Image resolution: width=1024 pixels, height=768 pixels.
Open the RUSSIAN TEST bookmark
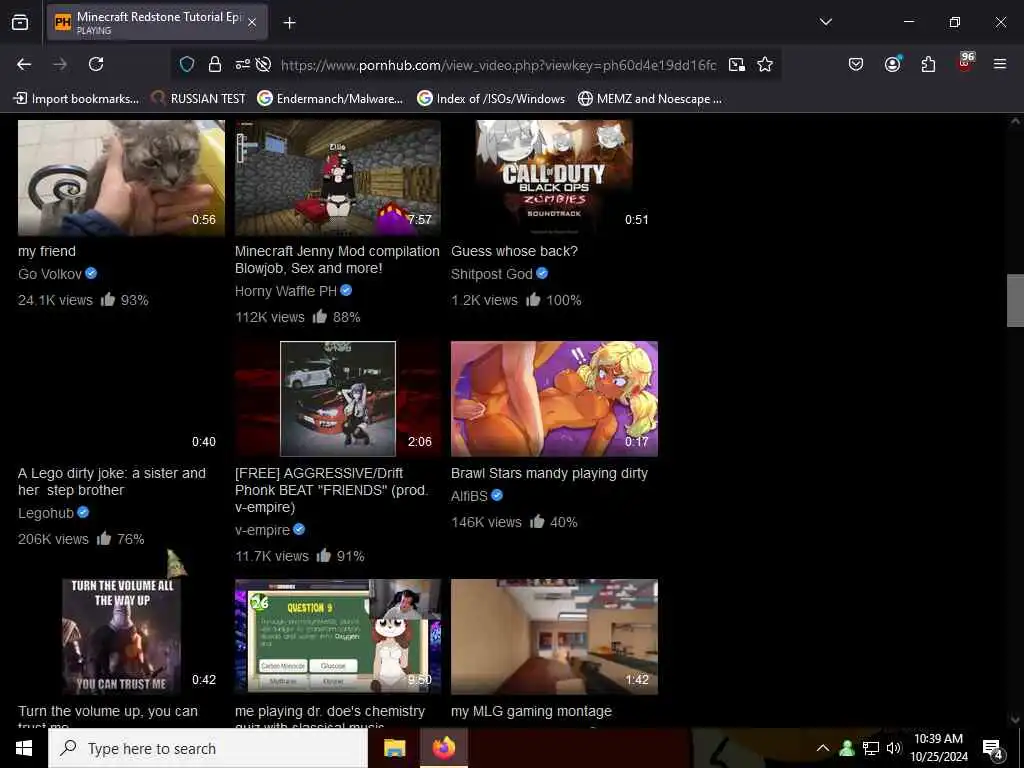(x=199, y=99)
